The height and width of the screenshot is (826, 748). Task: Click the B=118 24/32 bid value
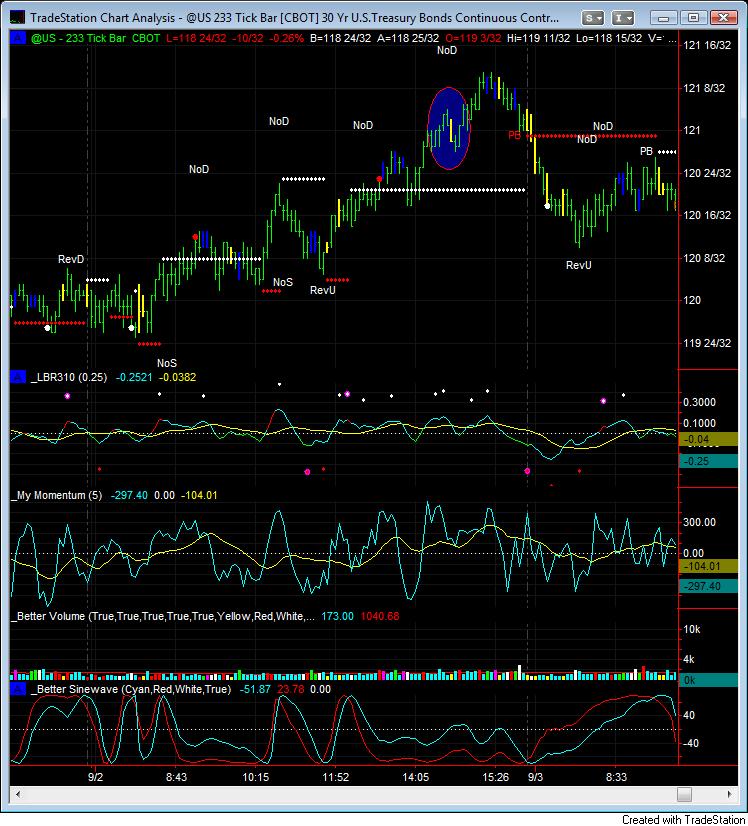[340, 38]
